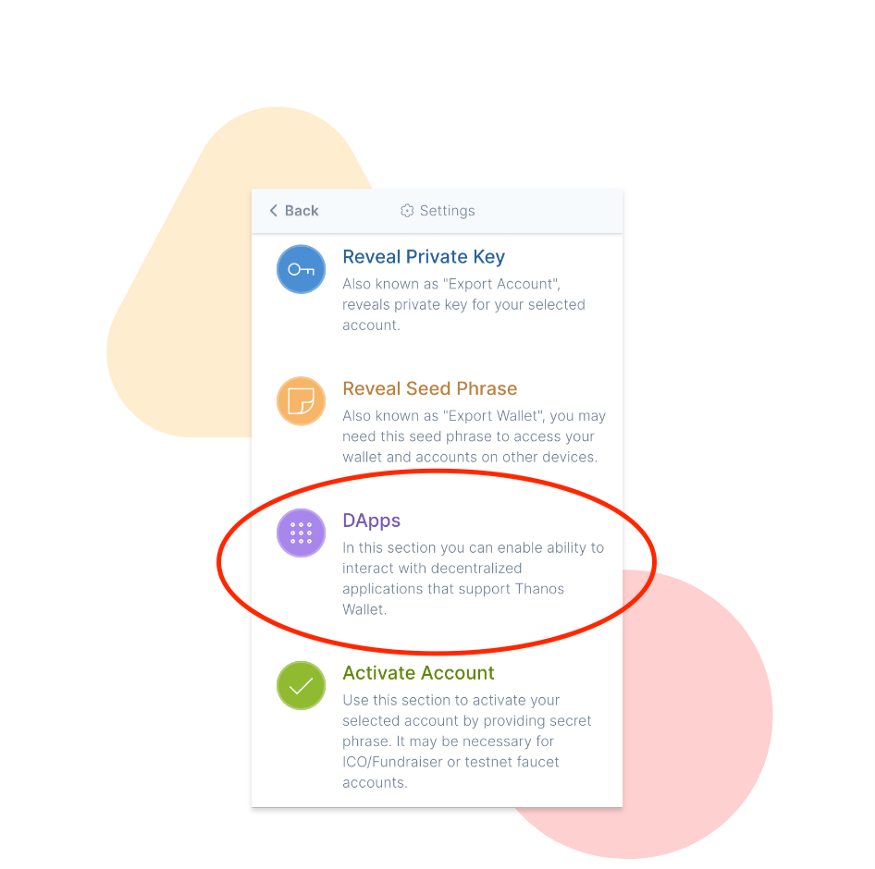This screenshot has height=869, width=875.
Task: Go back using the Back label
Action: pyautogui.click(x=301, y=210)
